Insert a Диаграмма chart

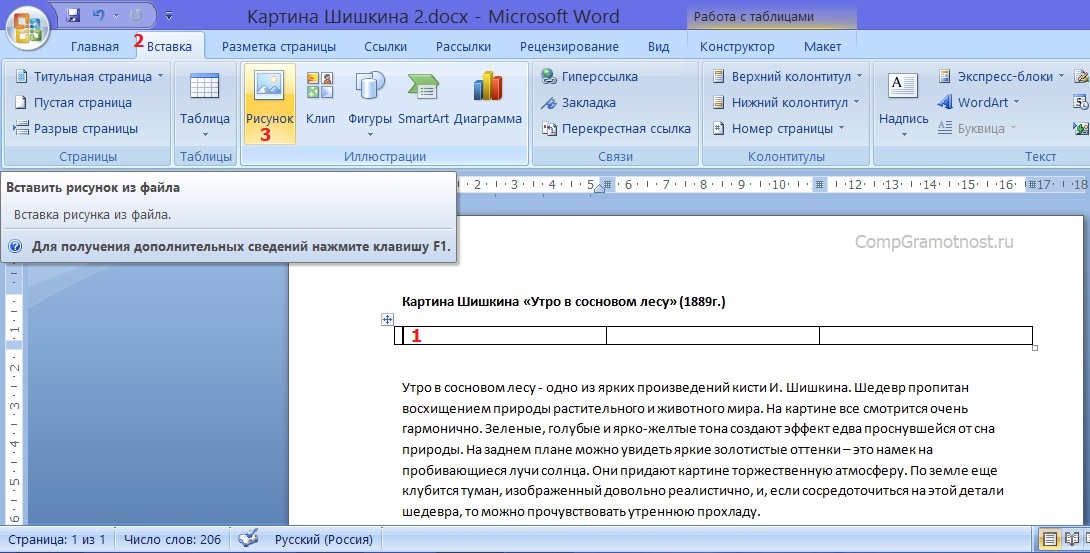pyautogui.click(x=487, y=101)
